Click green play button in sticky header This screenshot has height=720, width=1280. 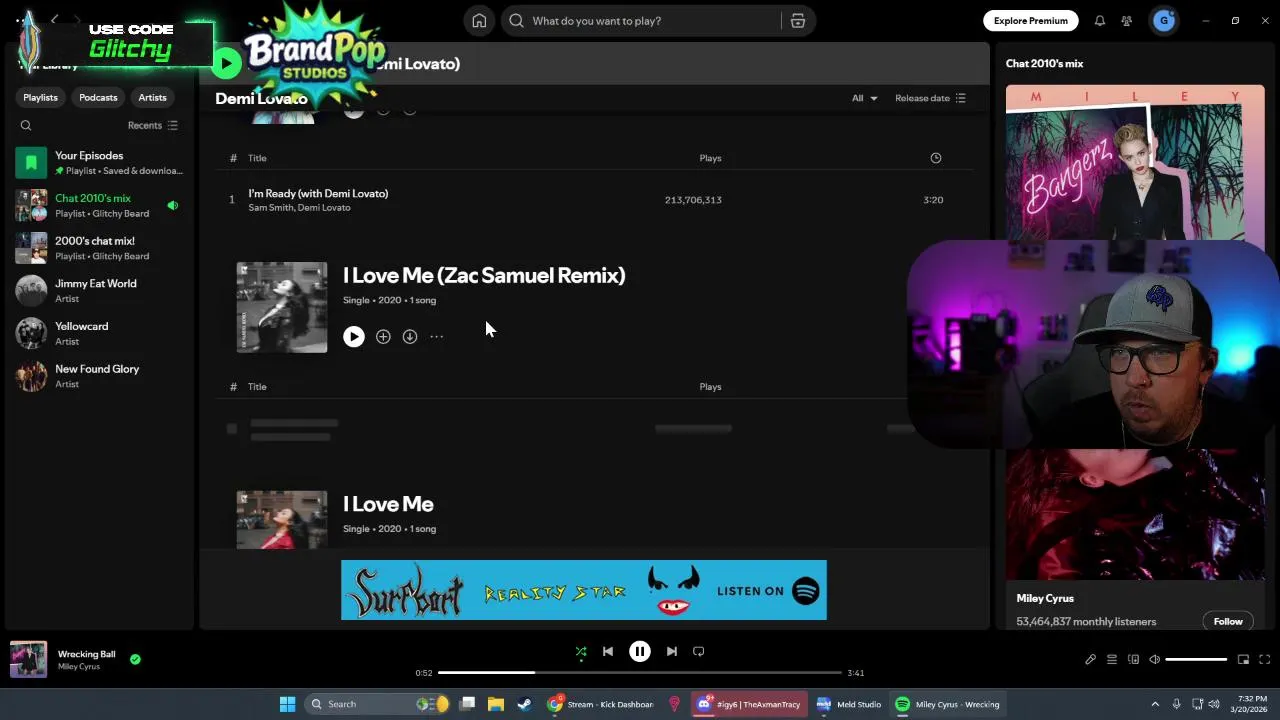pyautogui.click(x=226, y=63)
